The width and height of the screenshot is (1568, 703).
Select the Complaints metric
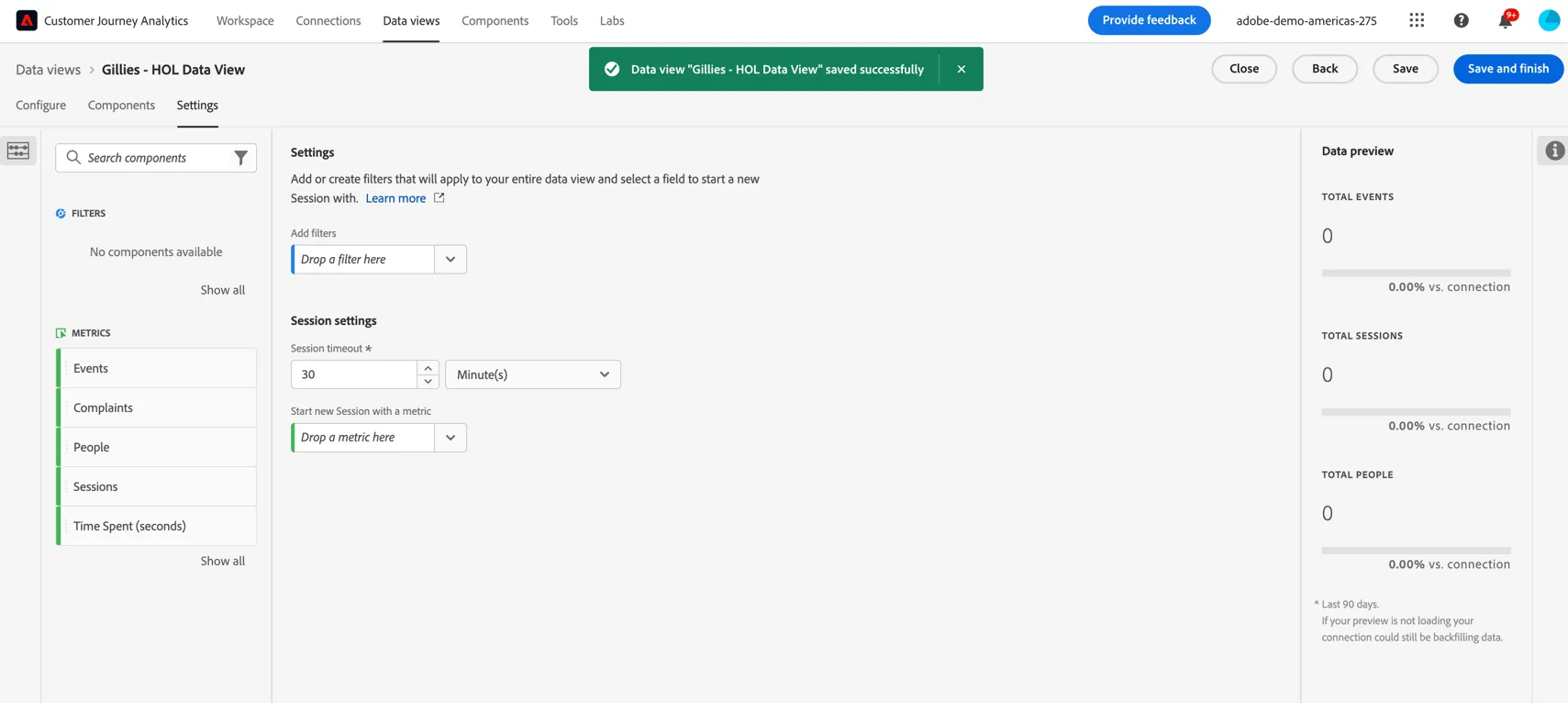tap(157, 407)
